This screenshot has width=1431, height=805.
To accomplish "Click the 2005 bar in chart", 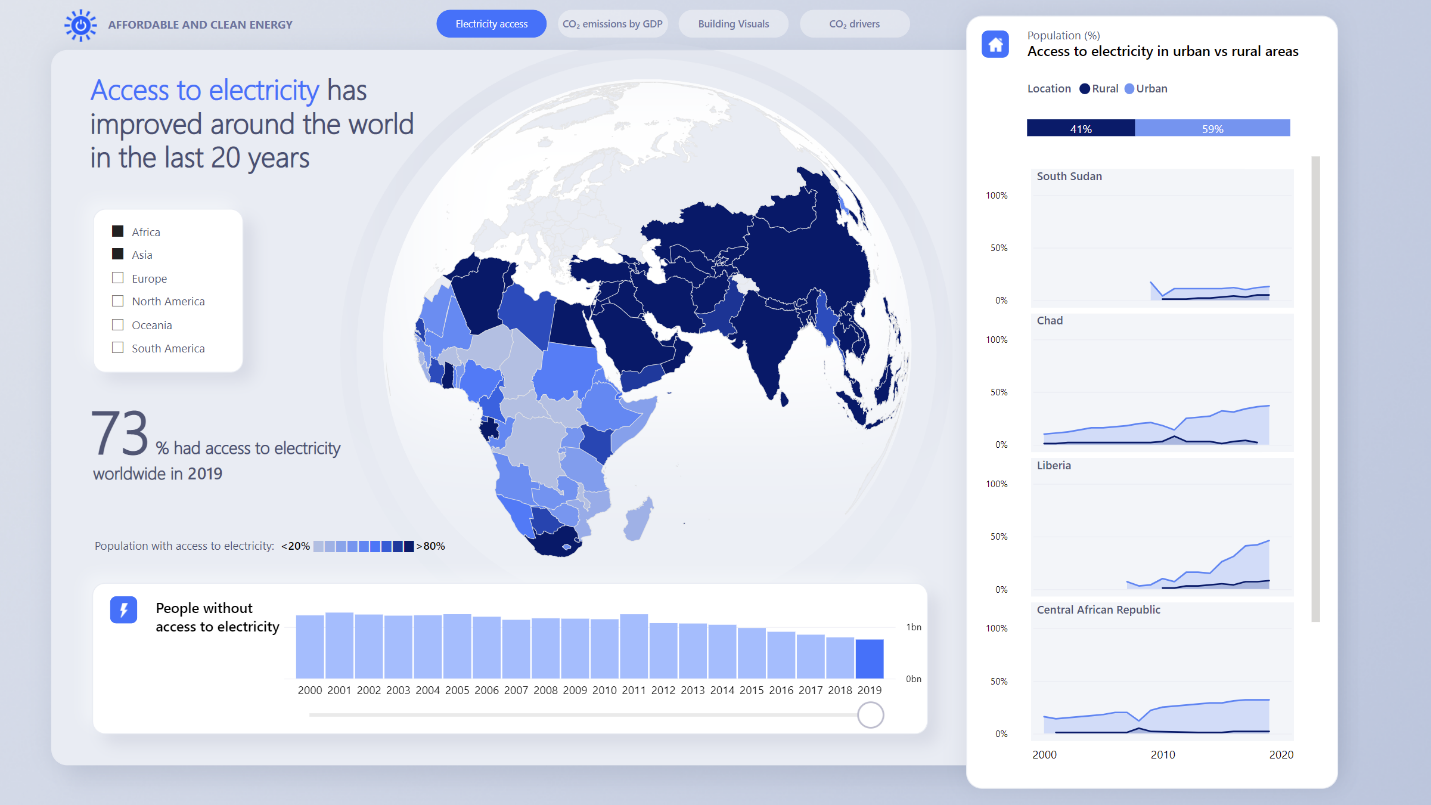I will 457,646.
